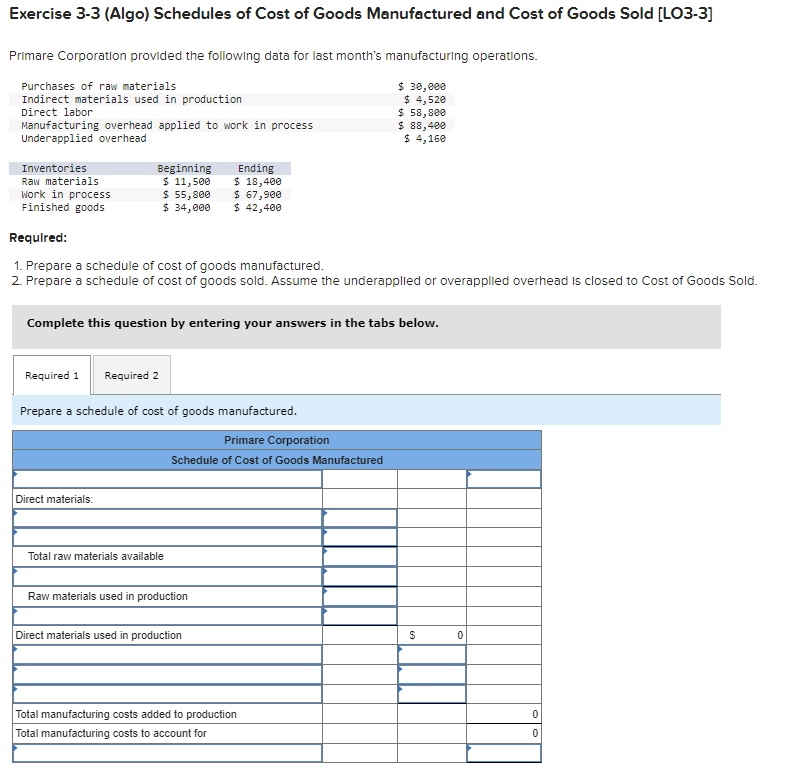Click the Primare Corporation header cell
The height and width of the screenshot is (777, 807).
click(276, 440)
